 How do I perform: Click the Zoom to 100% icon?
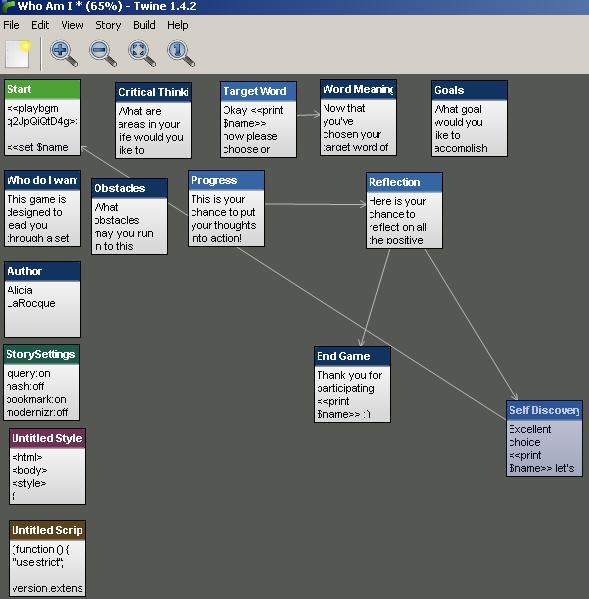tap(181, 53)
